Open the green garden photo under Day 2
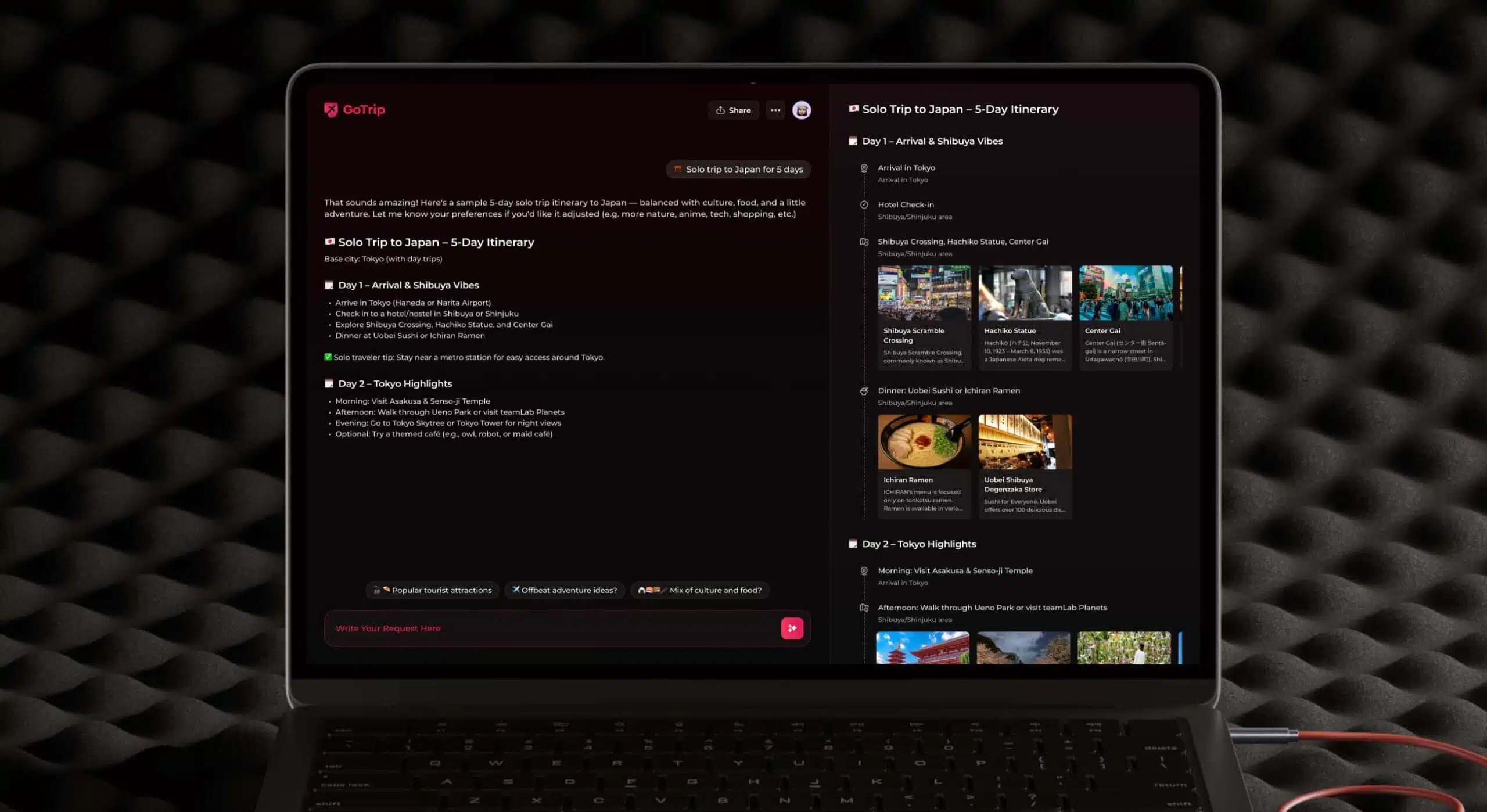Image resolution: width=1487 pixels, height=812 pixels. click(1124, 648)
